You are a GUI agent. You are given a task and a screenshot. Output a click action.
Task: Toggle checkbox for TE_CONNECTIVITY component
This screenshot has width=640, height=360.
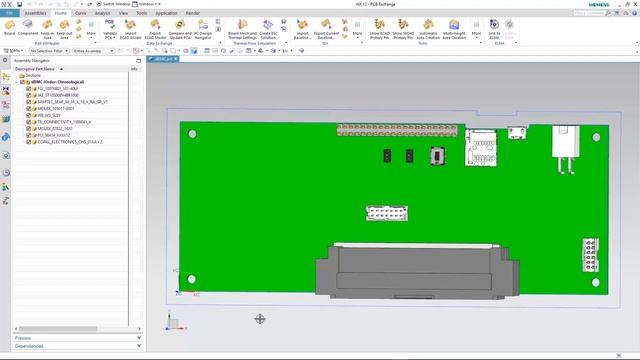tap(29, 122)
